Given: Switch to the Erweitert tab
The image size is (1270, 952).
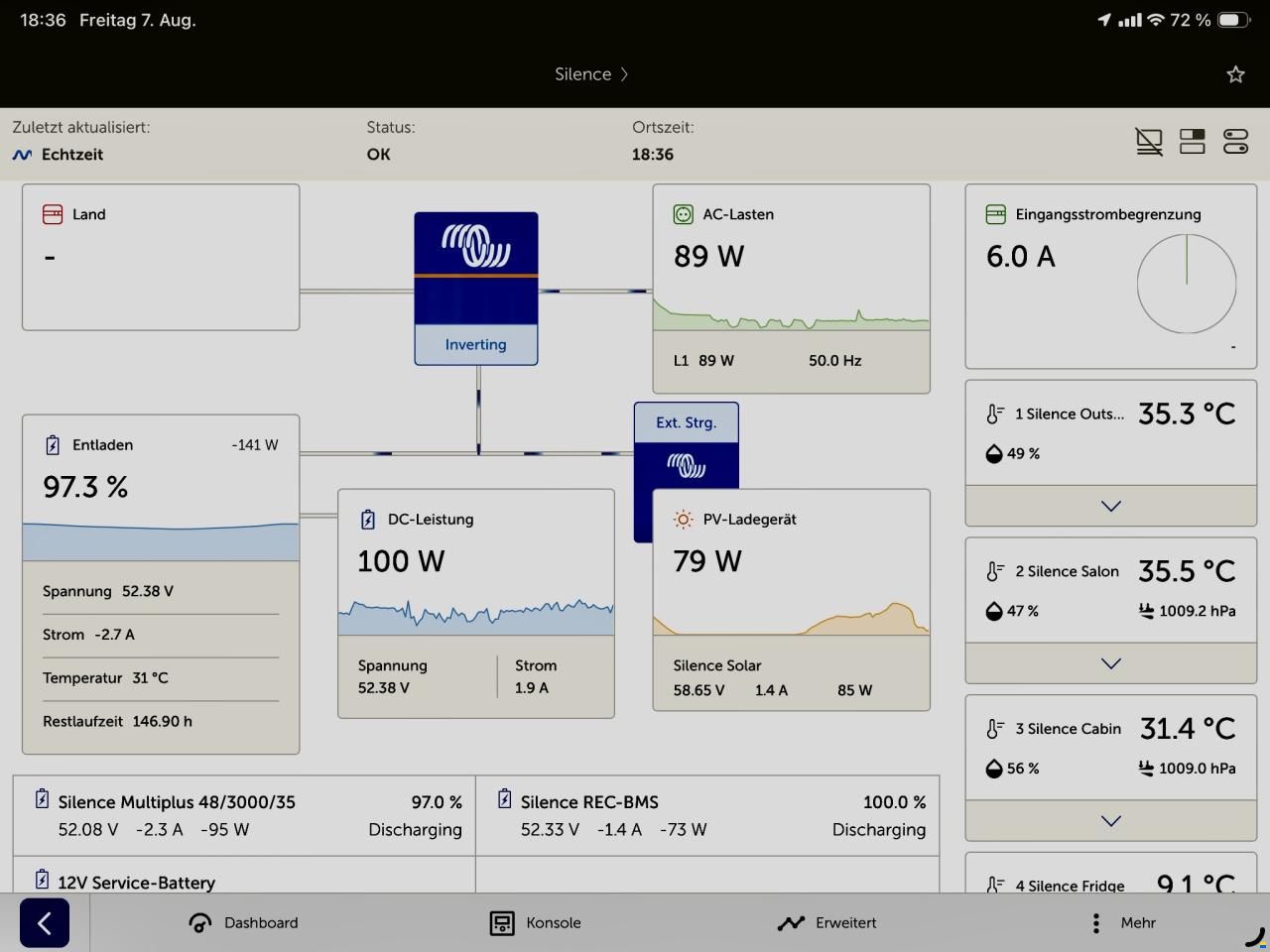Looking at the screenshot, I should (x=826, y=923).
